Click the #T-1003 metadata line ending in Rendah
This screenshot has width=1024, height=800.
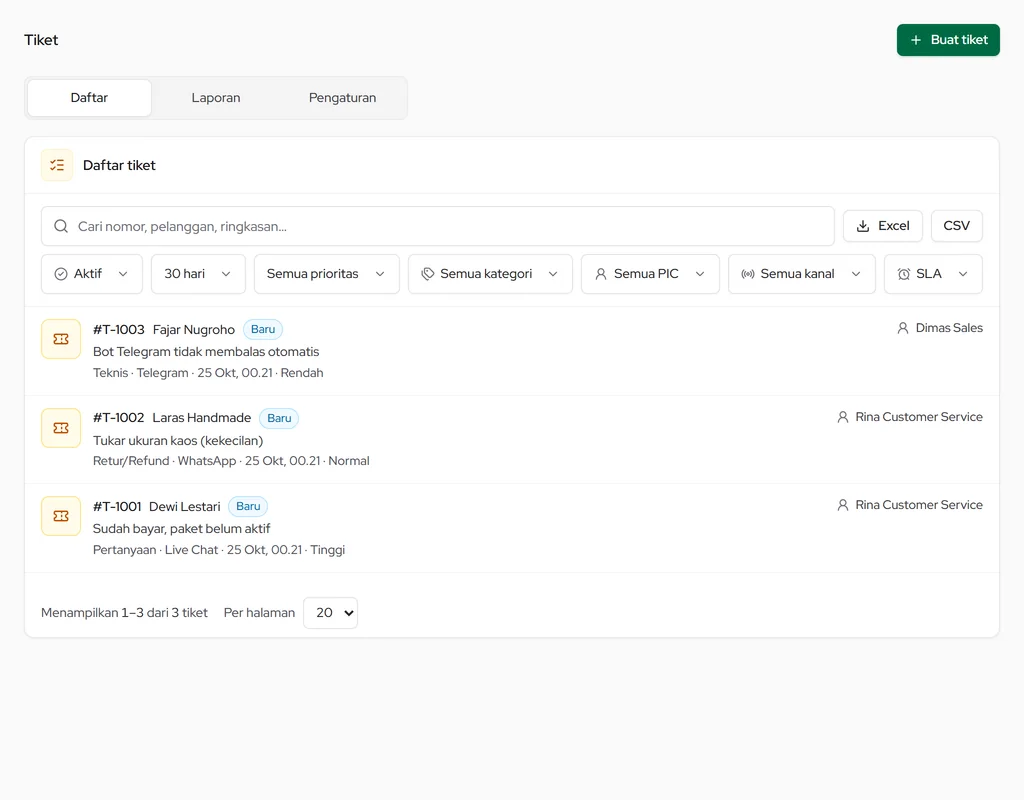[208, 373]
